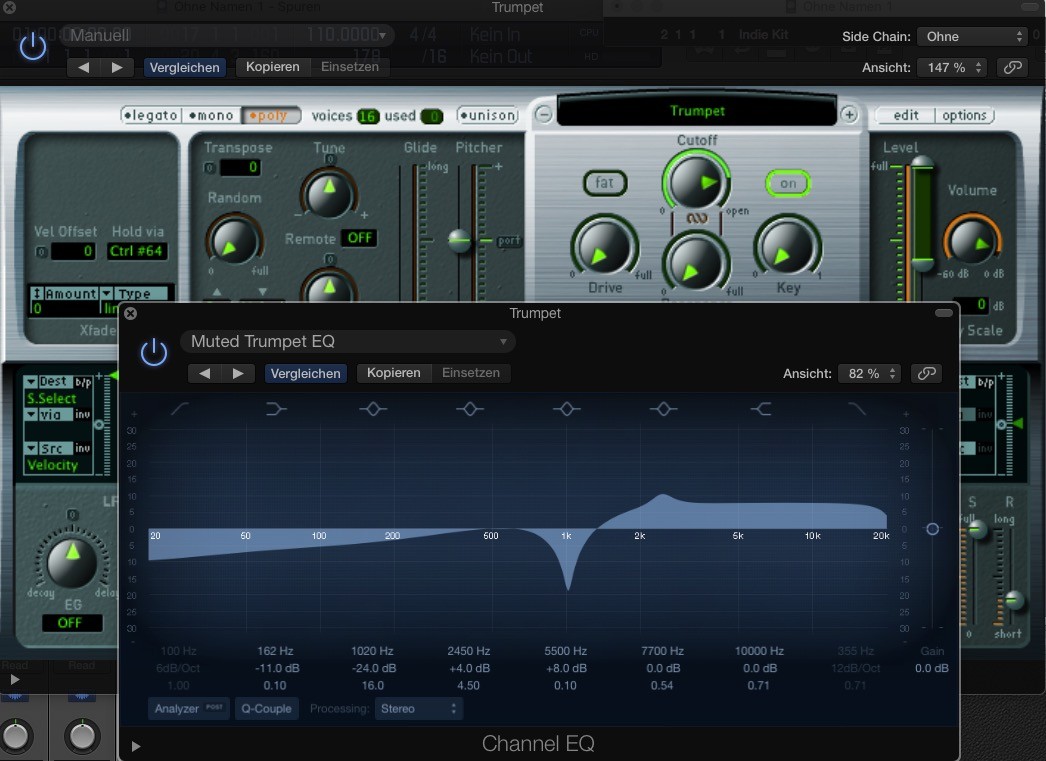Viewport: 1046px width, 761px height.
Task: Open the options menu in sampler
Action: (964, 115)
